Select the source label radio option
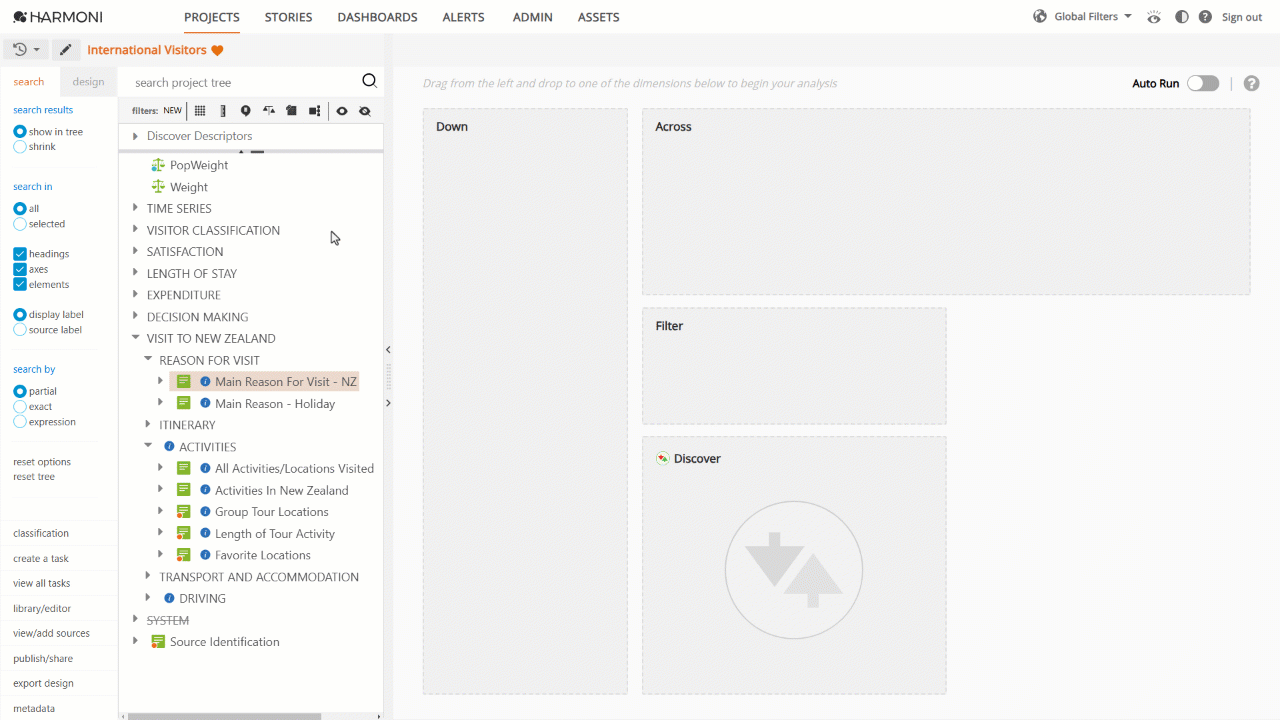This screenshot has height=720, width=1280. (20, 330)
